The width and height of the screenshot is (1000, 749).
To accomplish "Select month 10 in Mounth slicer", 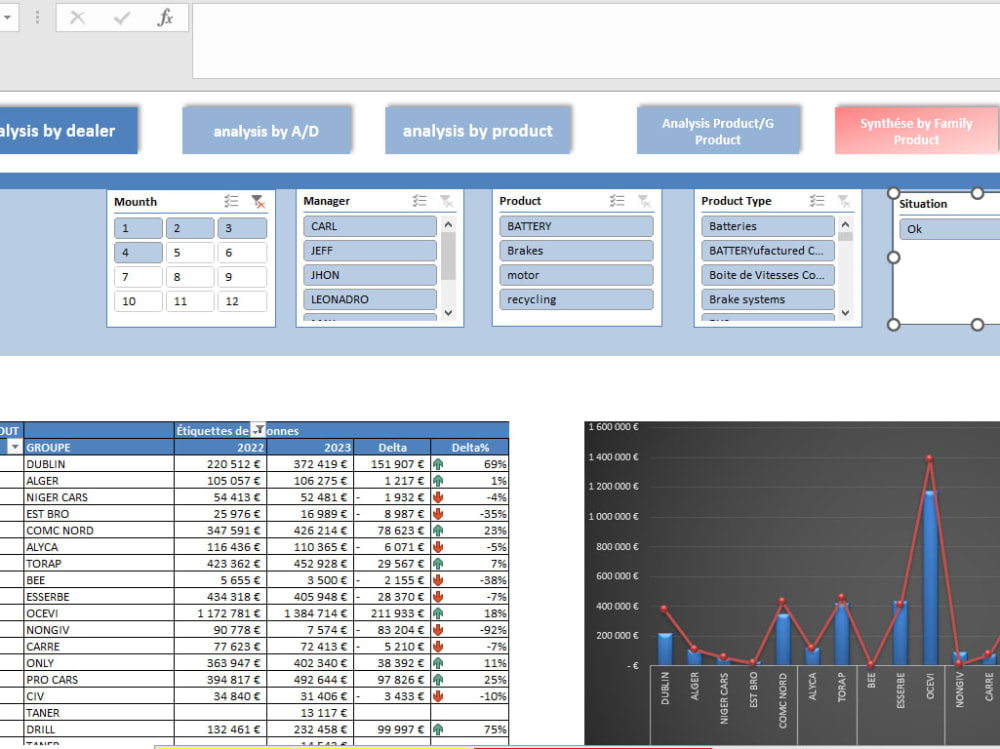I will [138, 300].
